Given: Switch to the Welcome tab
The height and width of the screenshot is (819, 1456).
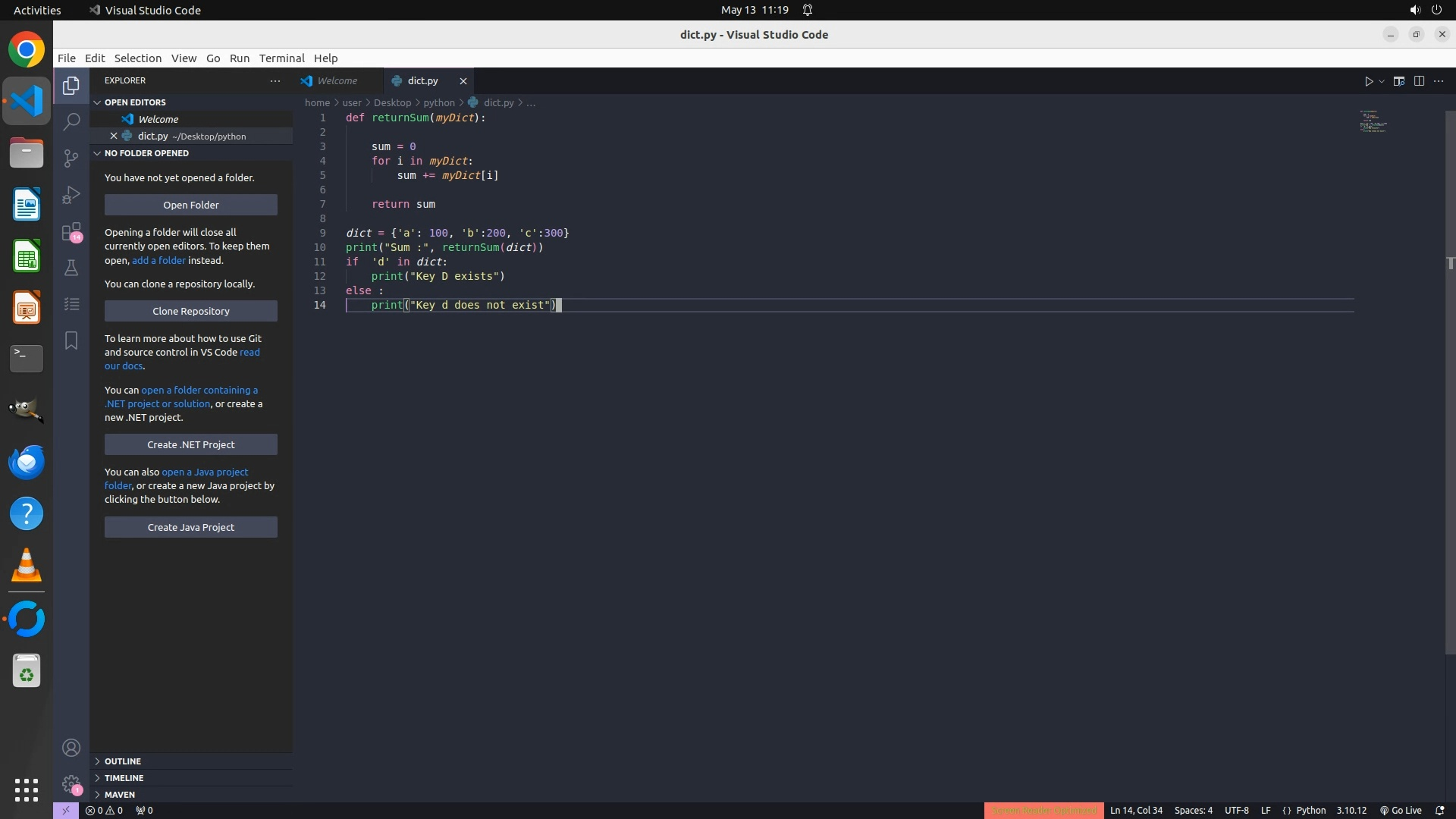Looking at the screenshot, I should (x=337, y=80).
